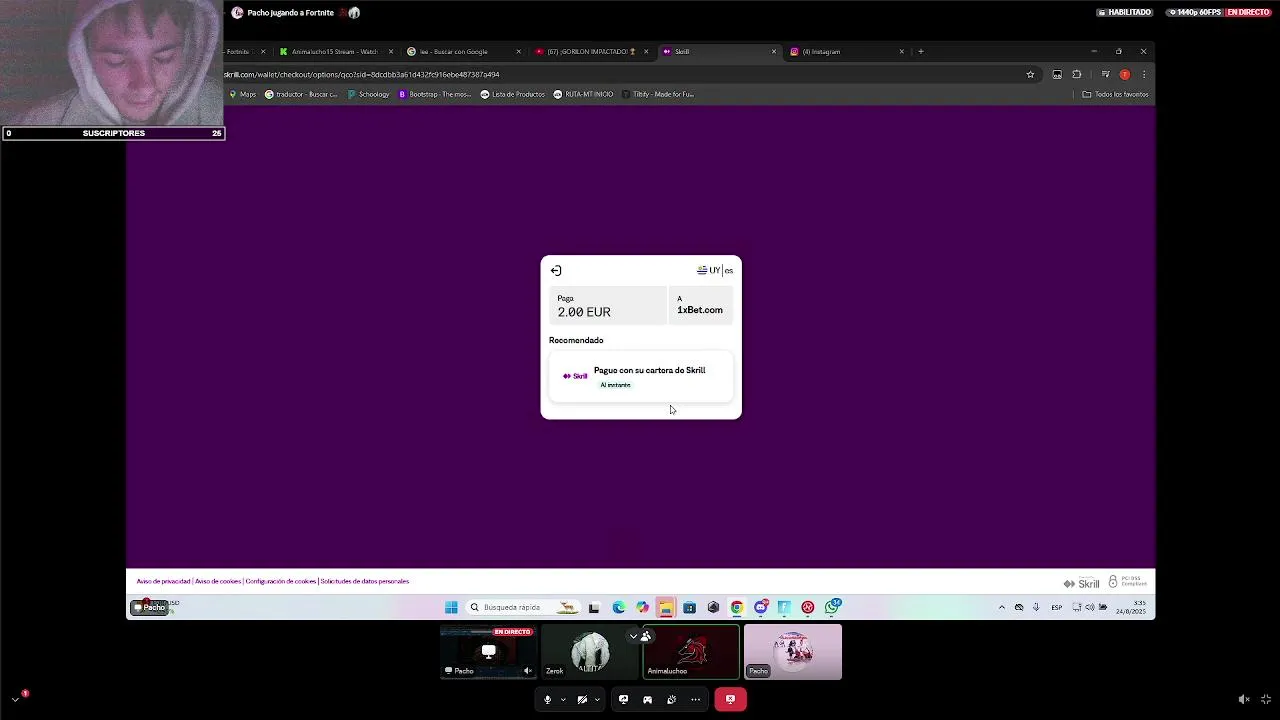Bookmark this page with the star icon

click(x=1030, y=74)
